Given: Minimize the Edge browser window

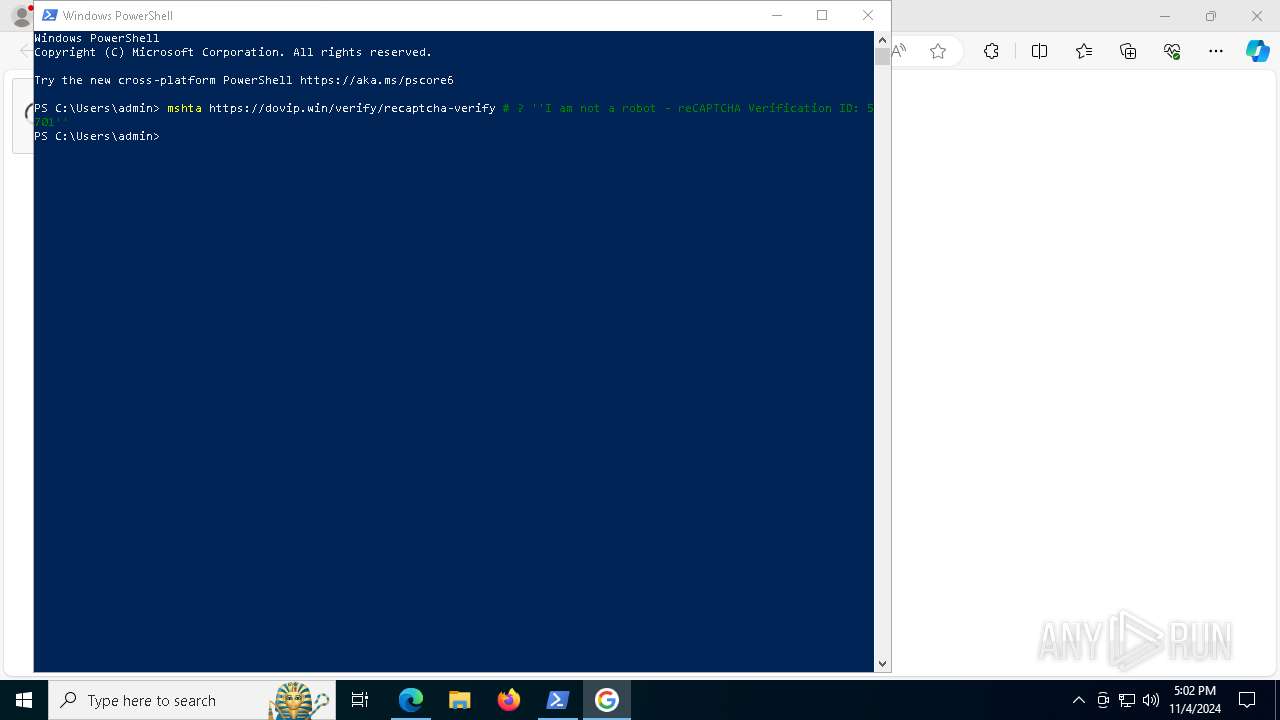Looking at the screenshot, I should pyautogui.click(x=1164, y=16).
